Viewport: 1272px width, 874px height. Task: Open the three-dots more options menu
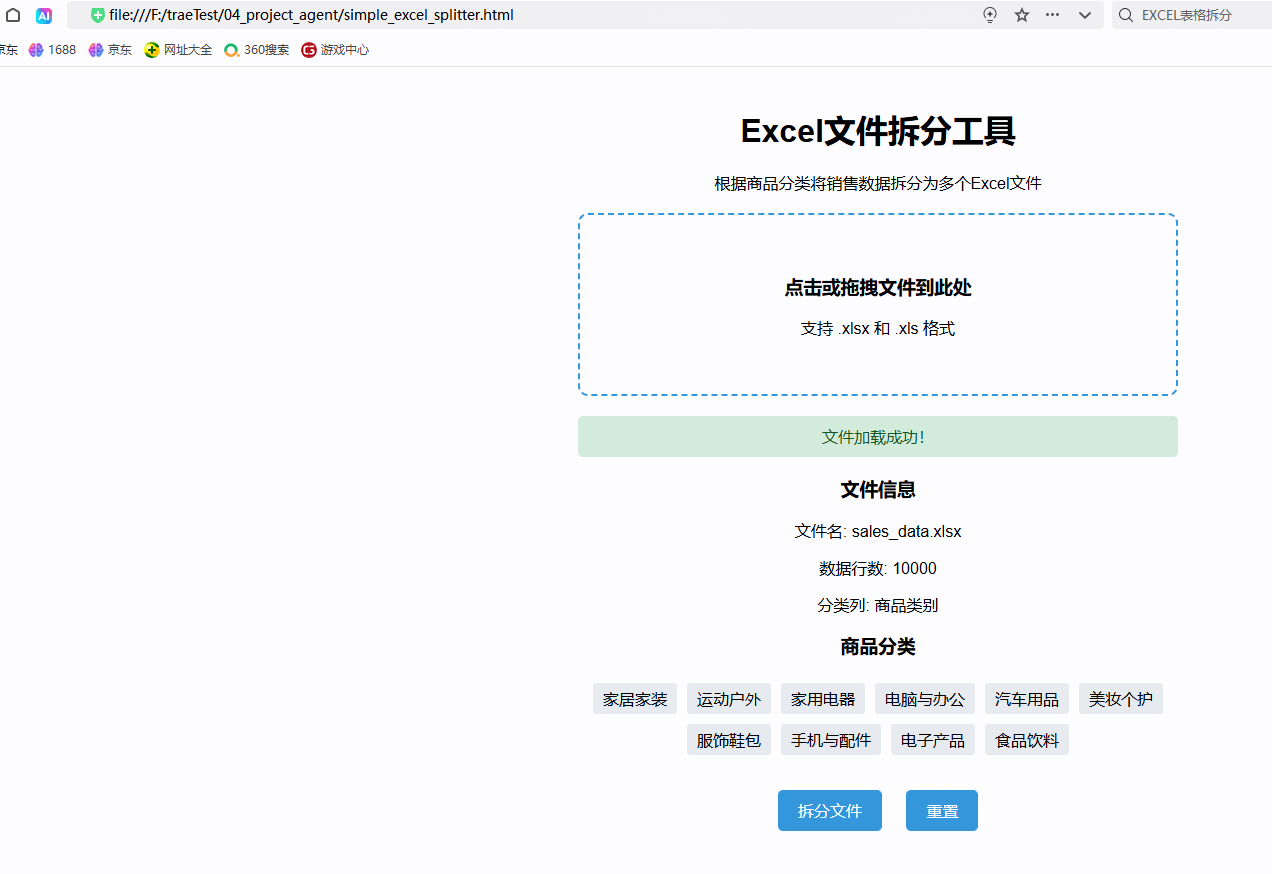(1053, 15)
